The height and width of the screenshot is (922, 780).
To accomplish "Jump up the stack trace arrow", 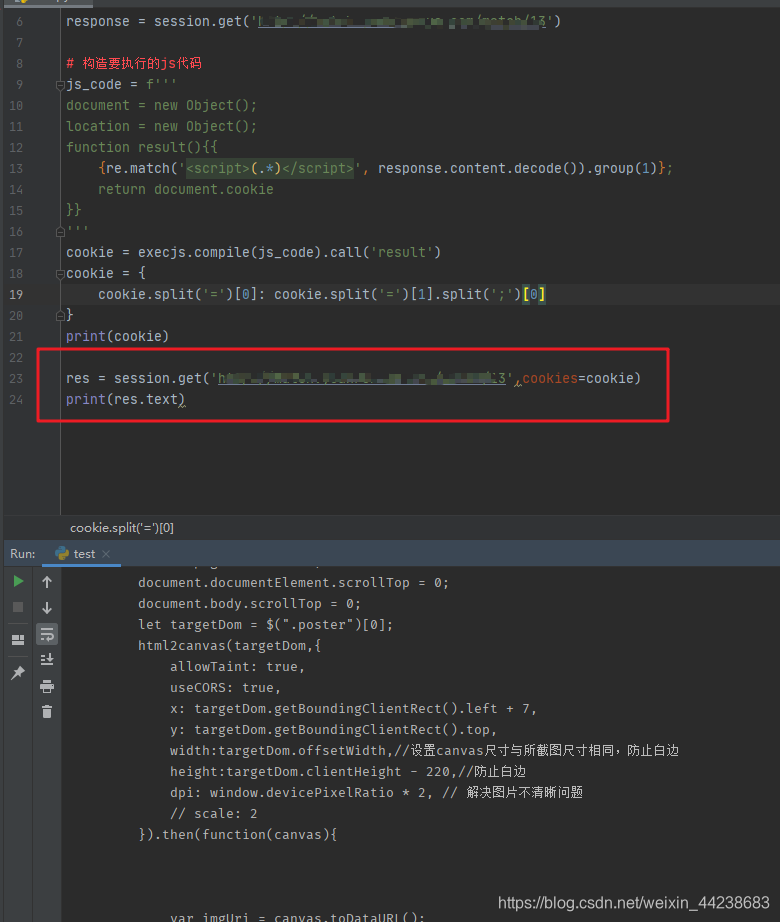I will (47, 582).
